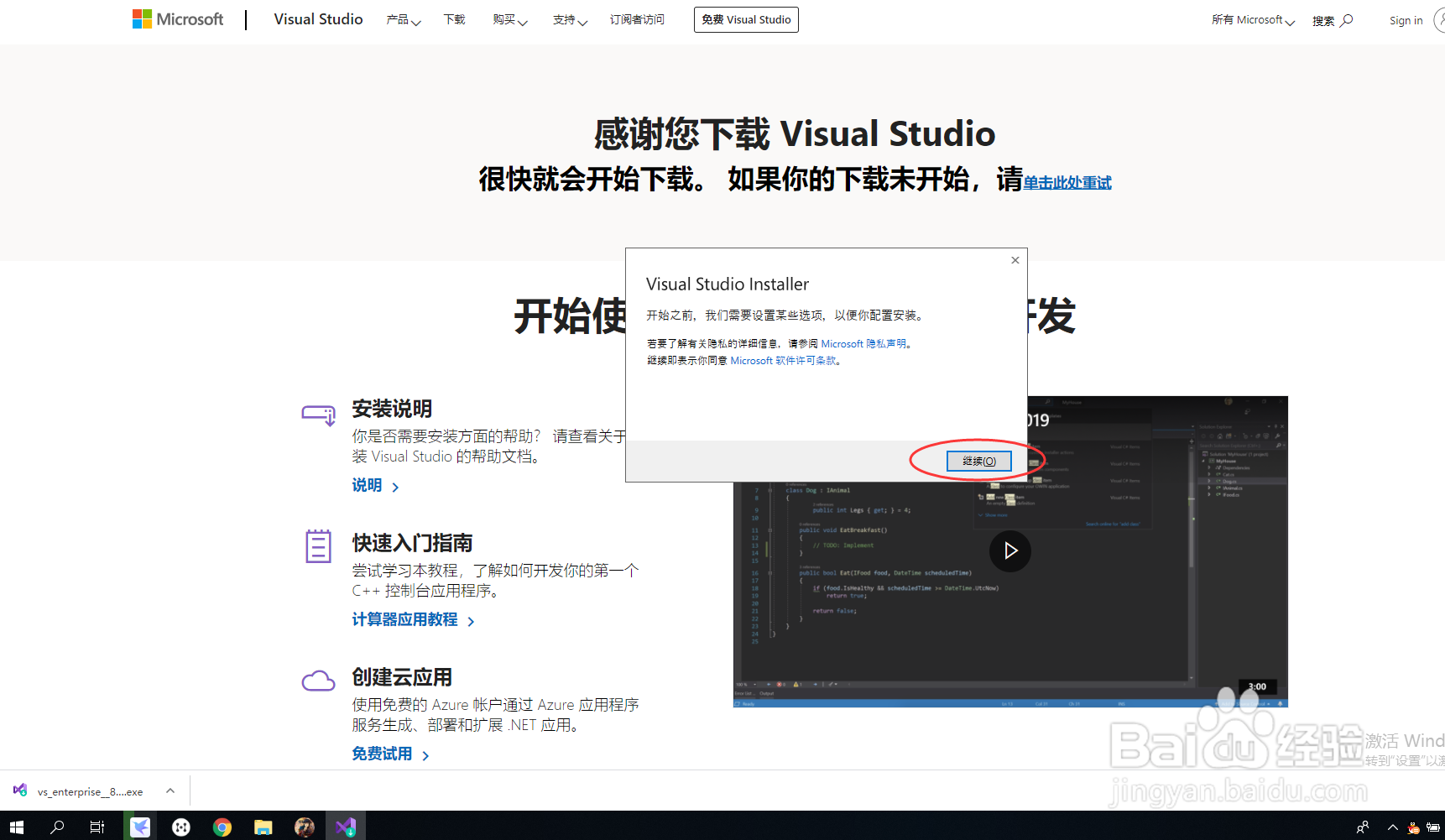
Task: Open the Microsoft 软件许可条款 link
Action: point(783,361)
